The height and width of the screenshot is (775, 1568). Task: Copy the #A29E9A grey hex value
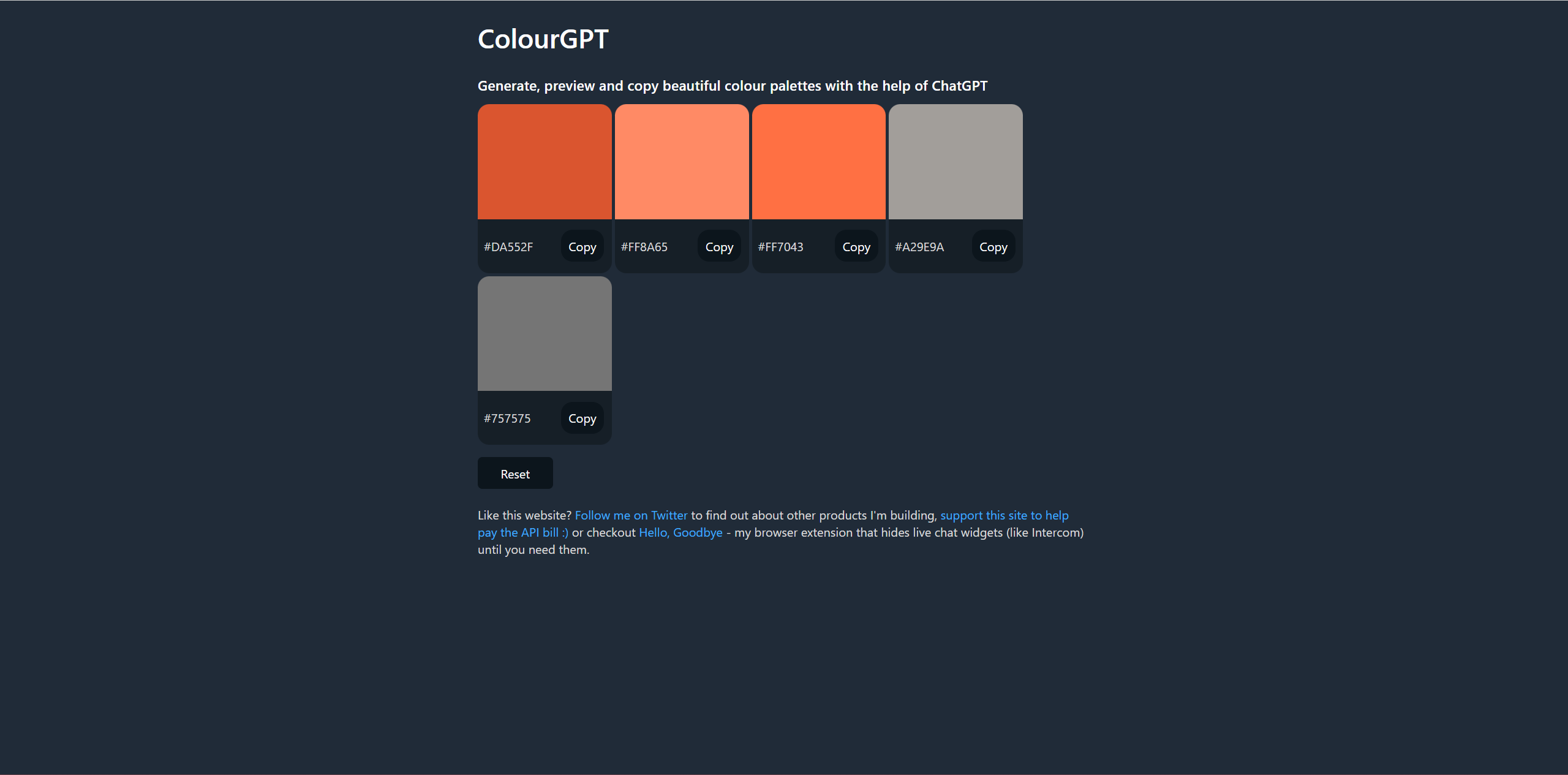tap(993, 247)
